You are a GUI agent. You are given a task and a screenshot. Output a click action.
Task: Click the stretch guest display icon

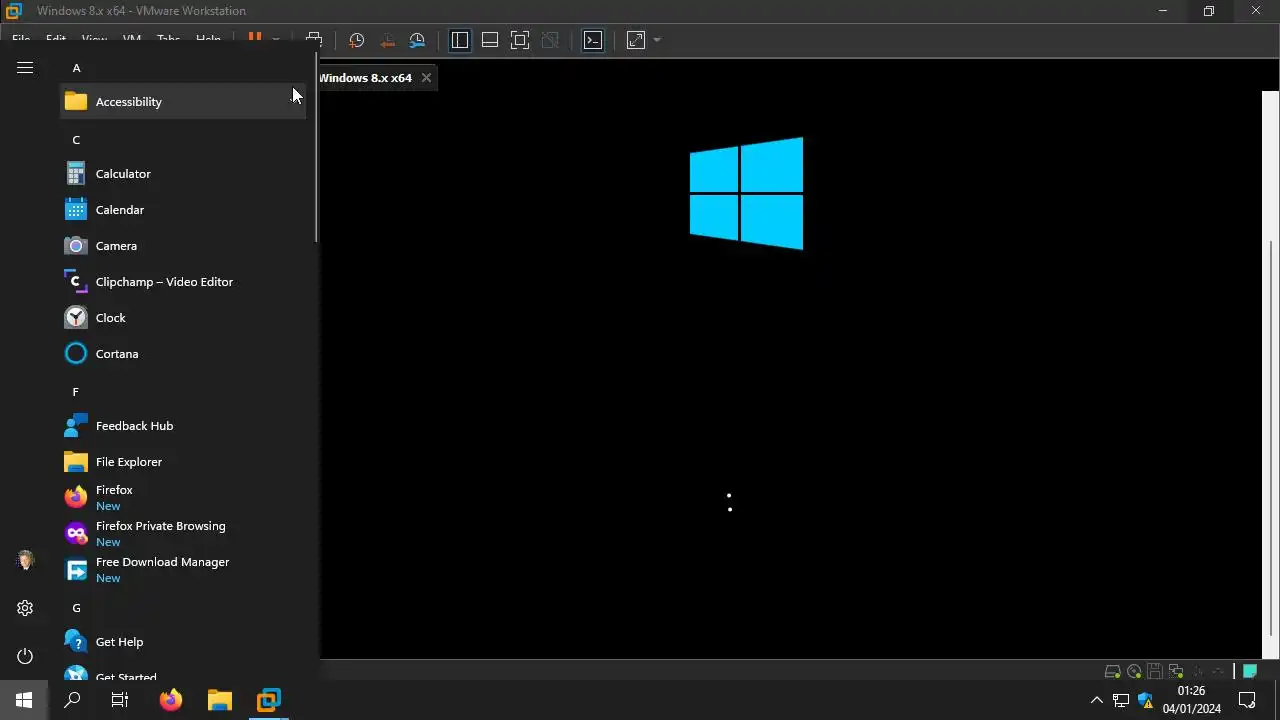[x=636, y=40]
